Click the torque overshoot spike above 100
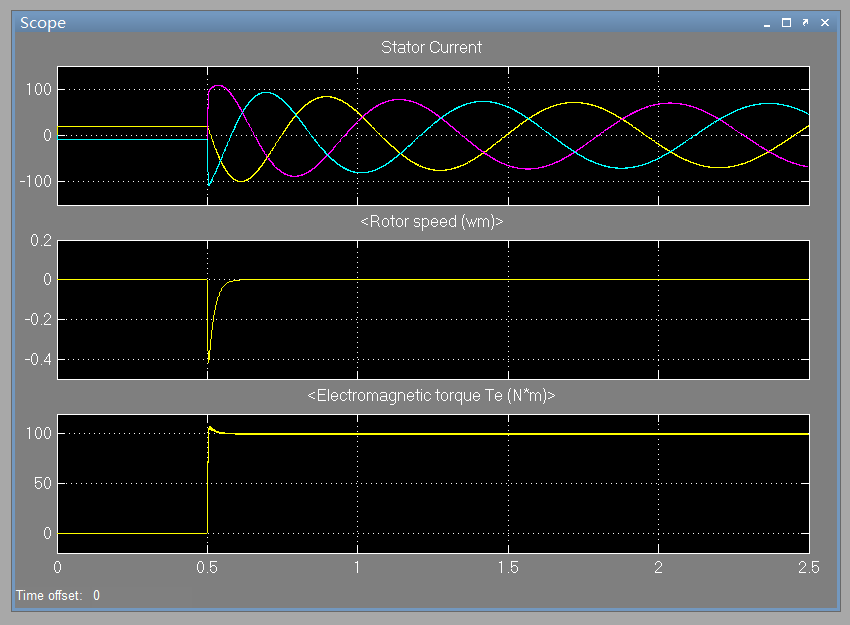 [x=210, y=428]
